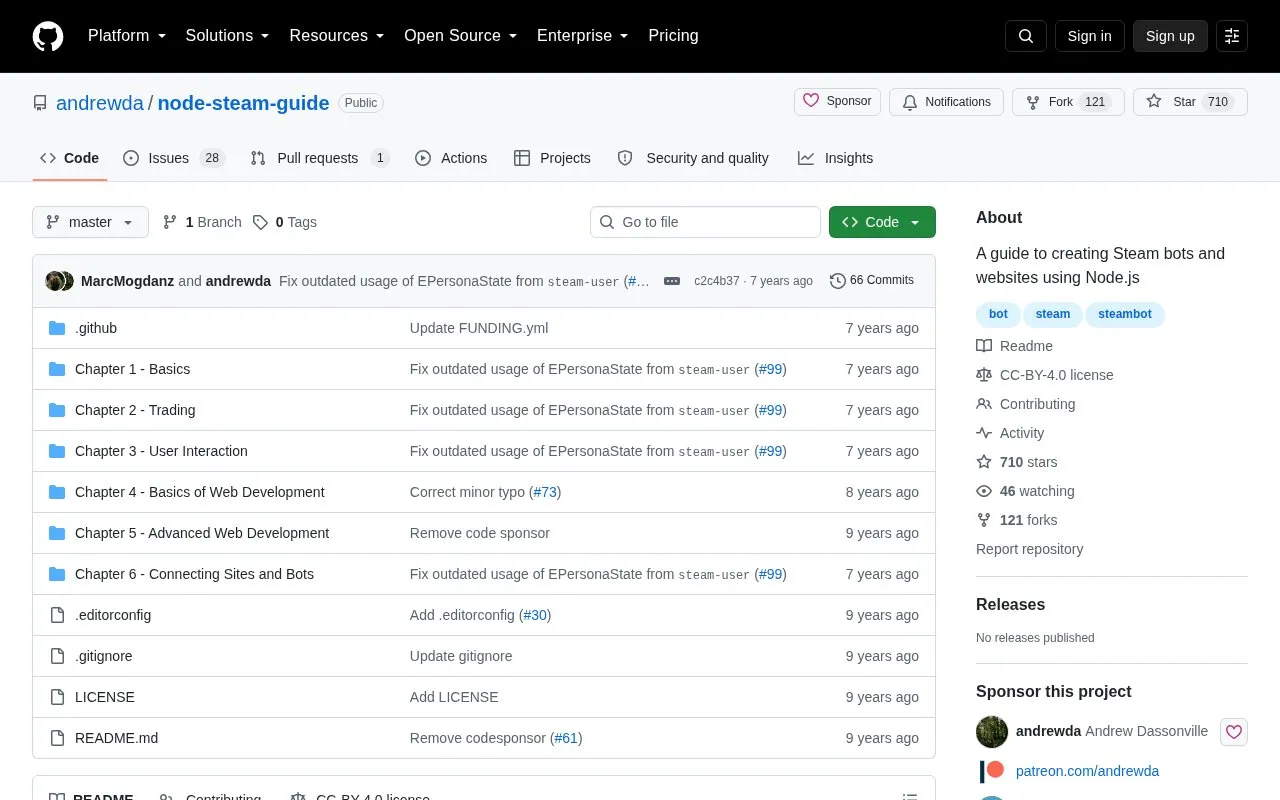1280x800 pixels.
Task: Expand the ellipsis commit message icon
Action: [x=672, y=281]
